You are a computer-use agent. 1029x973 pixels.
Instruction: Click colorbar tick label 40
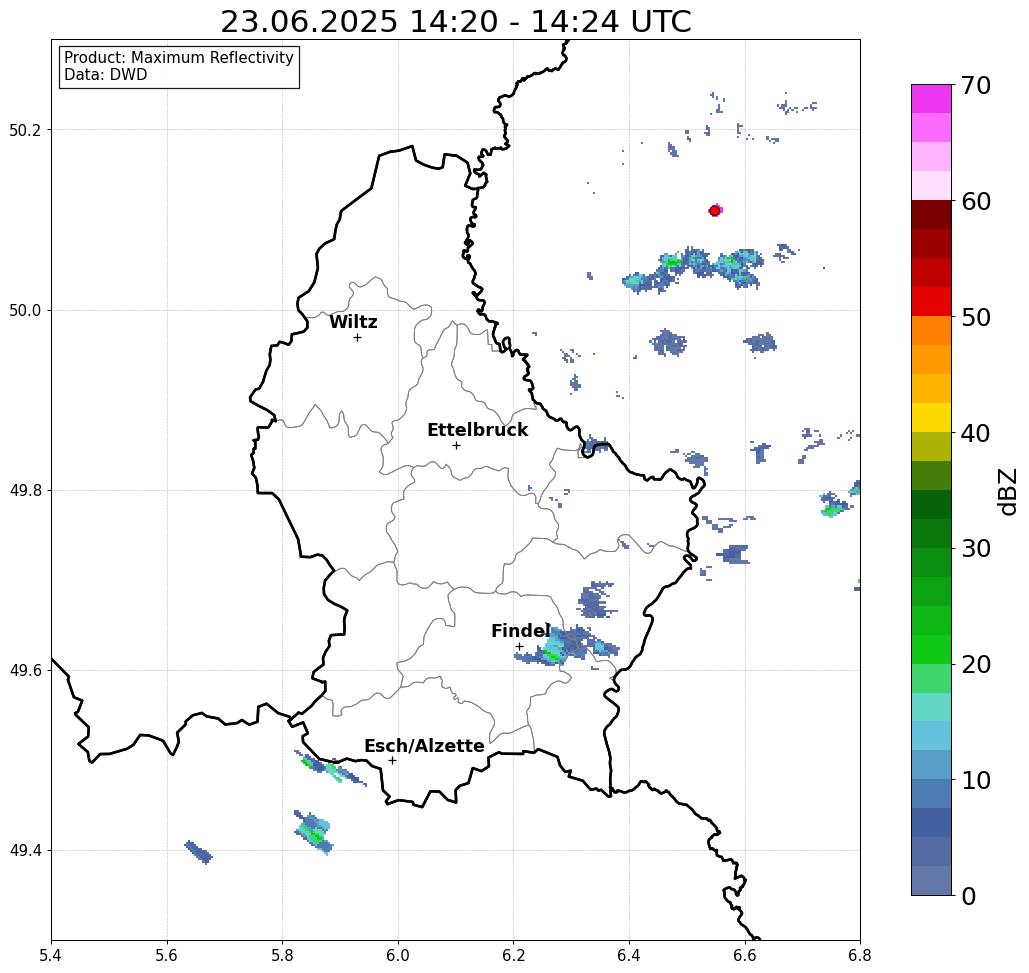[x=976, y=433]
